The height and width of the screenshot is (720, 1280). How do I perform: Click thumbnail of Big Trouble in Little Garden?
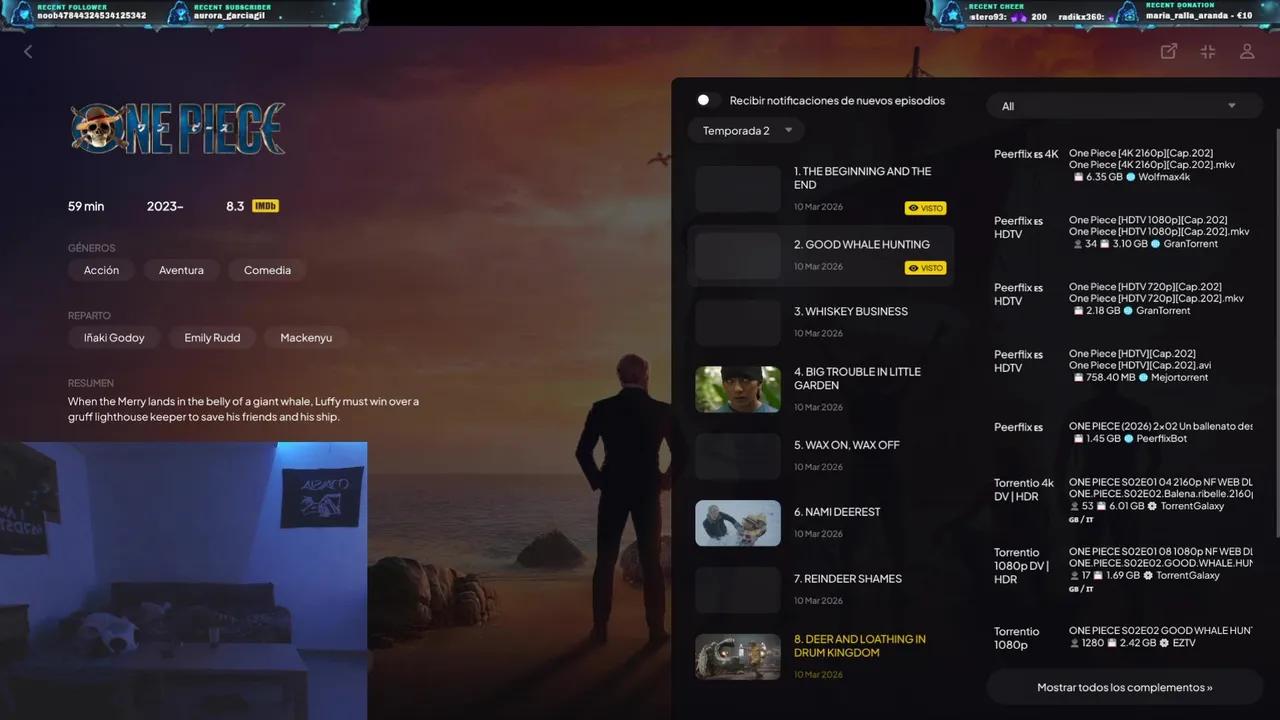[738, 389]
